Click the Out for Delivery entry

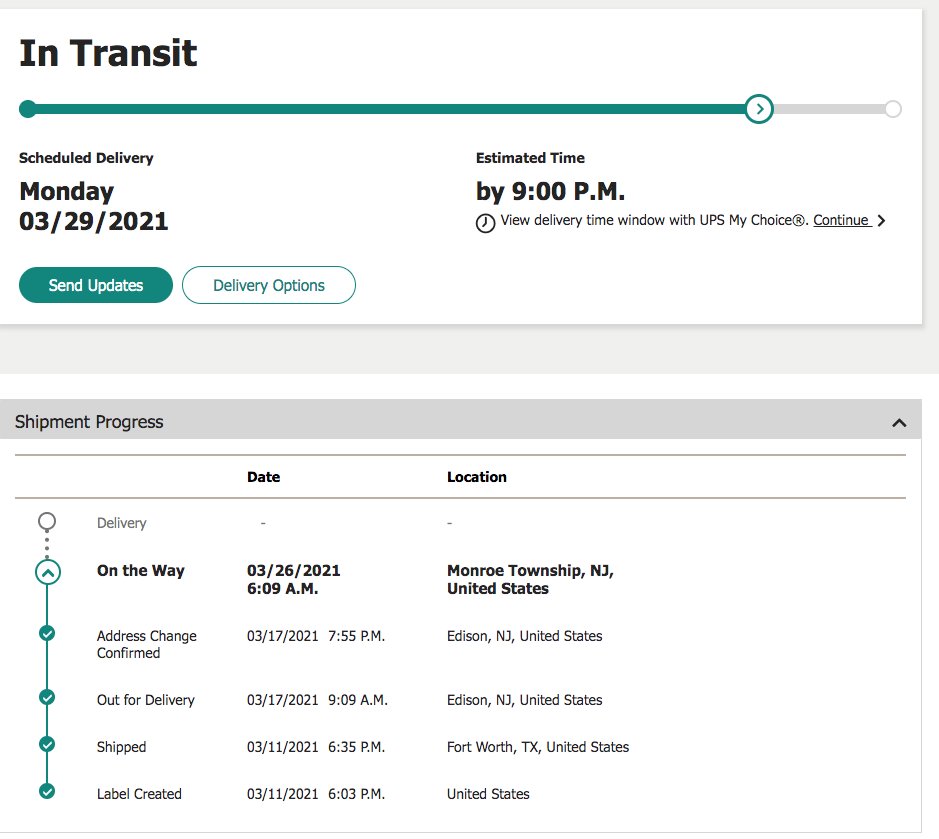(x=146, y=700)
